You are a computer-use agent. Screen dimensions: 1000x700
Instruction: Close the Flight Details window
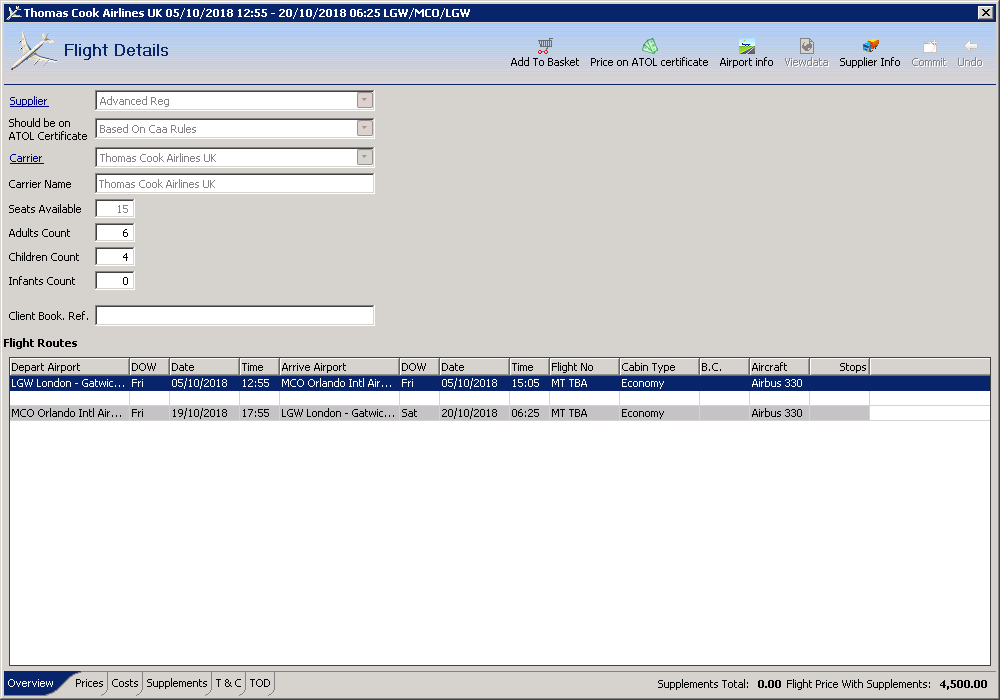pyautogui.click(x=985, y=12)
